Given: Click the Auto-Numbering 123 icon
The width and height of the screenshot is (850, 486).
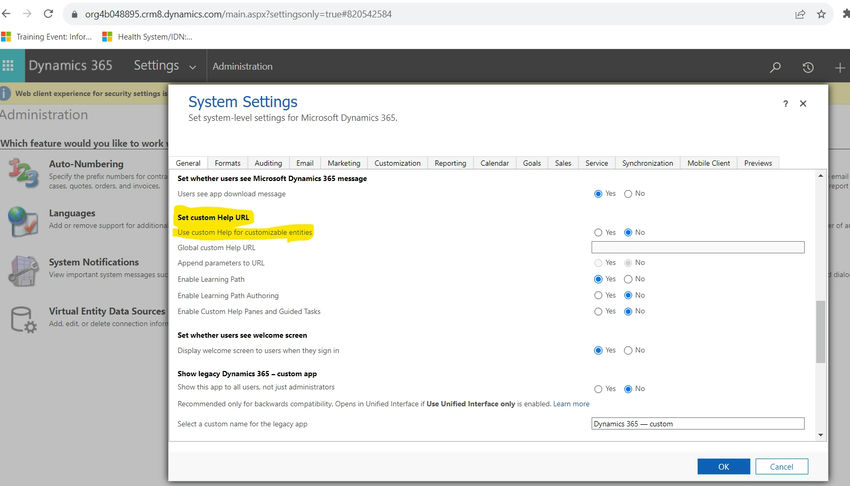Looking at the screenshot, I should tap(23, 173).
